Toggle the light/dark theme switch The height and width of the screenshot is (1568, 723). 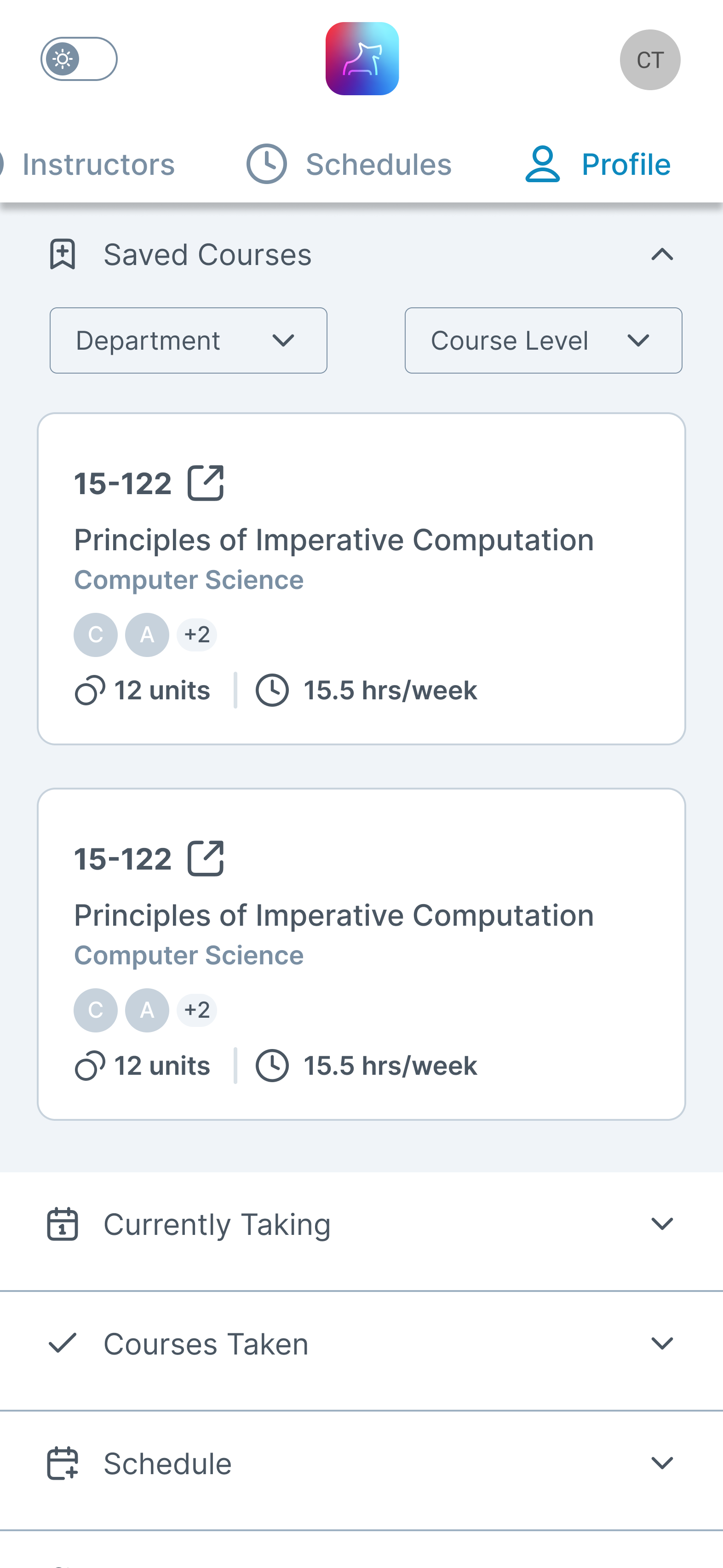pyautogui.click(x=79, y=59)
